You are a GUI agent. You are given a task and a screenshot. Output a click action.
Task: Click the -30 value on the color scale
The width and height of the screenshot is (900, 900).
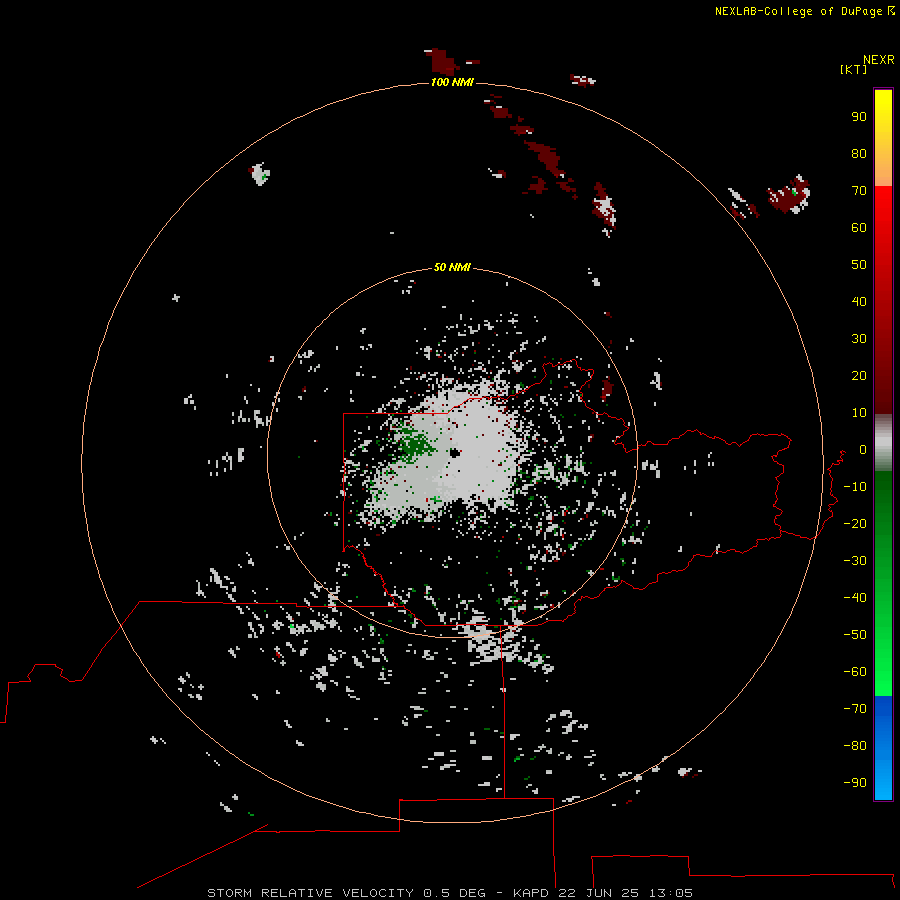click(x=855, y=561)
